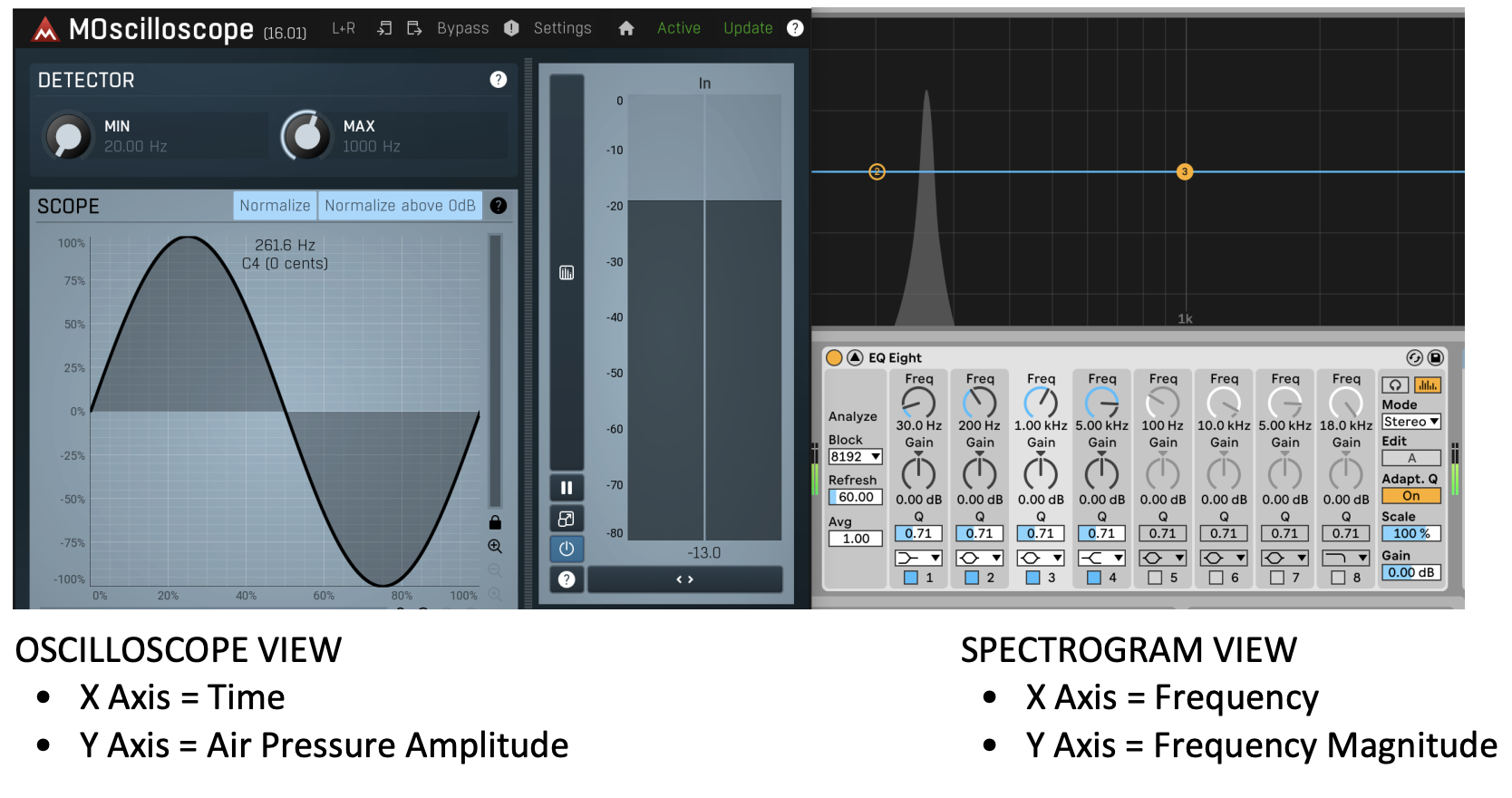The image size is (1512, 798).
Task: Open band 4 filter type dropdown
Action: tap(1101, 558)
